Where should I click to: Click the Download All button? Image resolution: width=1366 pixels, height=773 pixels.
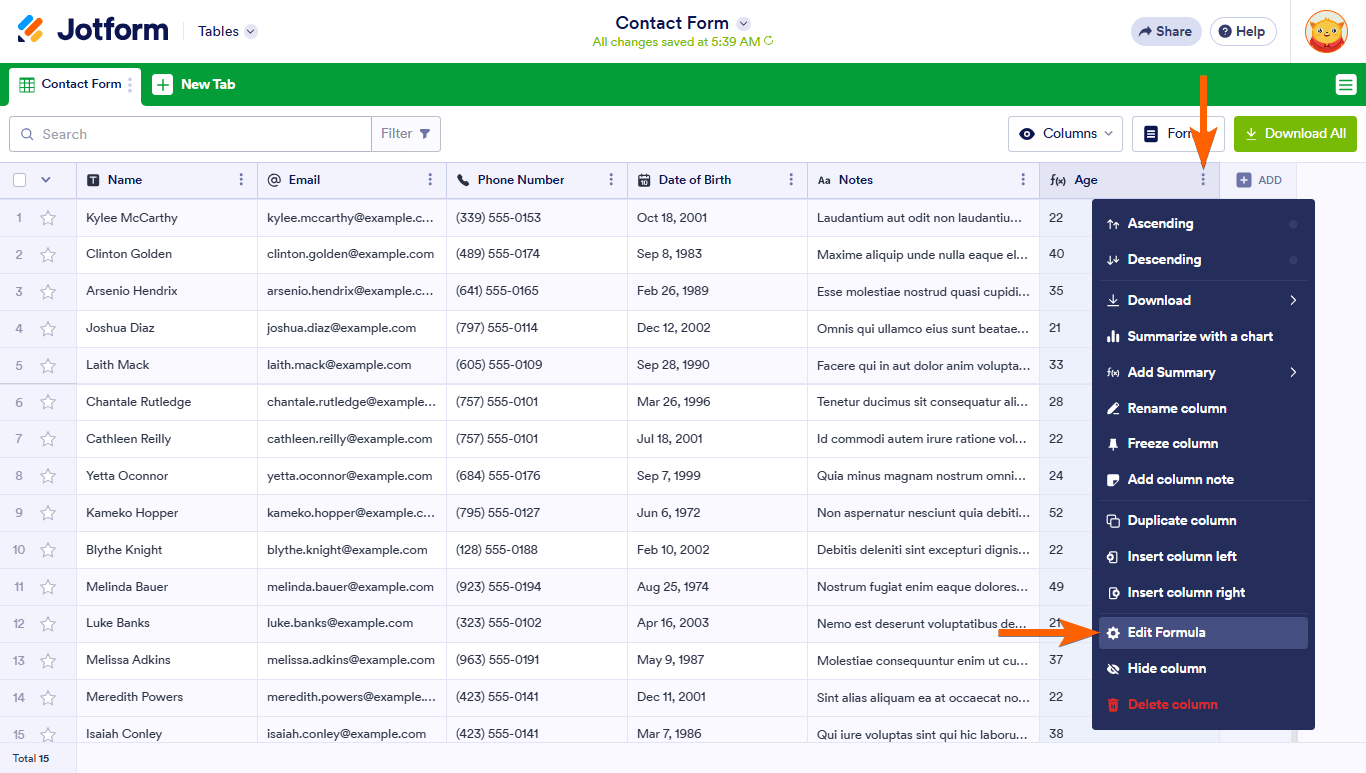coord(1295,134)
